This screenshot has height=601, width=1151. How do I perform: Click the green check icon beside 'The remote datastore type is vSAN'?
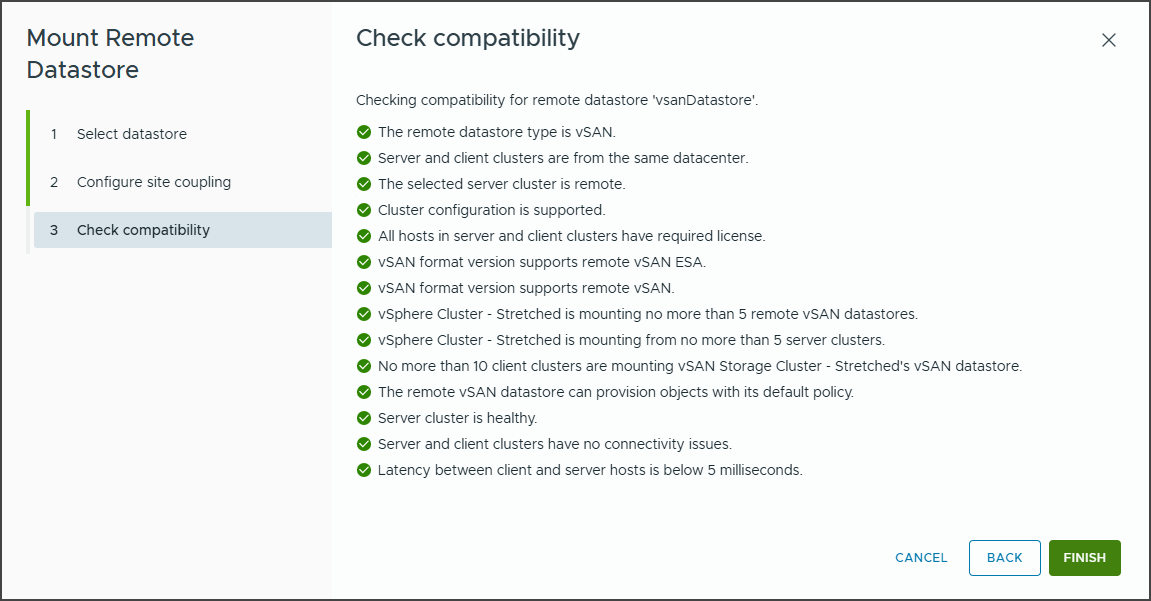[x=363, y=131]
